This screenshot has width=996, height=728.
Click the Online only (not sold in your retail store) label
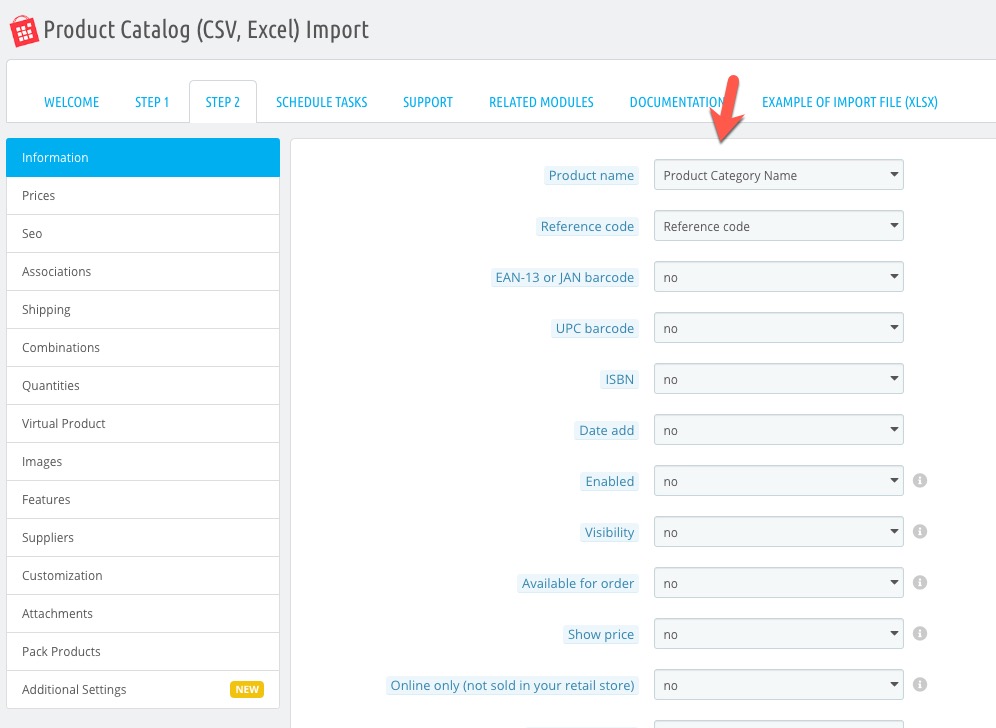513,685
